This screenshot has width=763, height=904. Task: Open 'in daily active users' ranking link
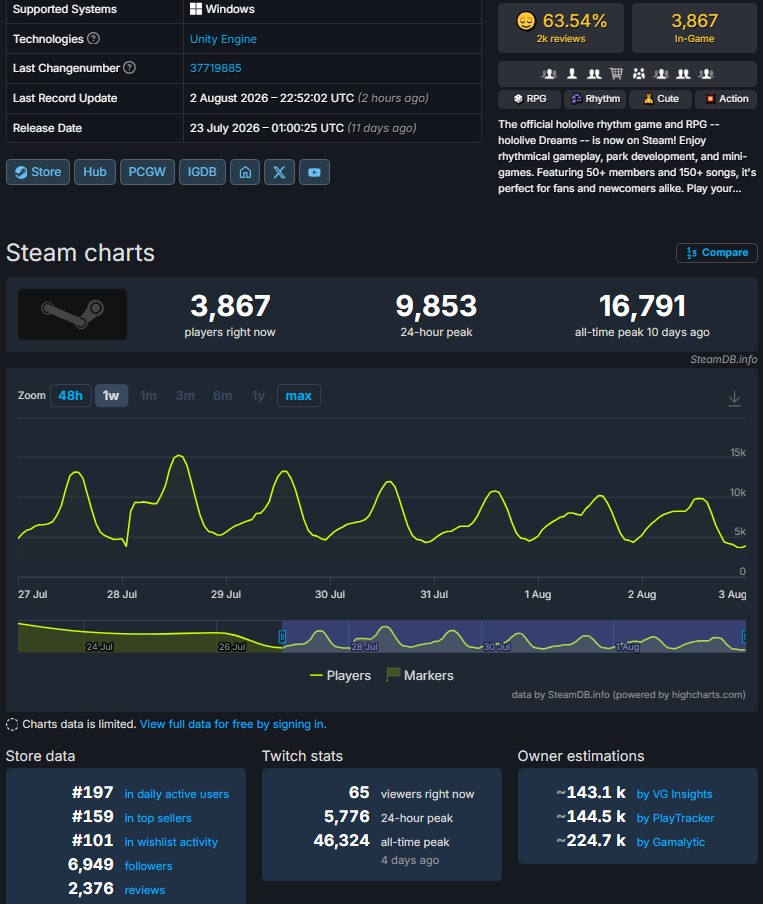(x=176, y=794)
